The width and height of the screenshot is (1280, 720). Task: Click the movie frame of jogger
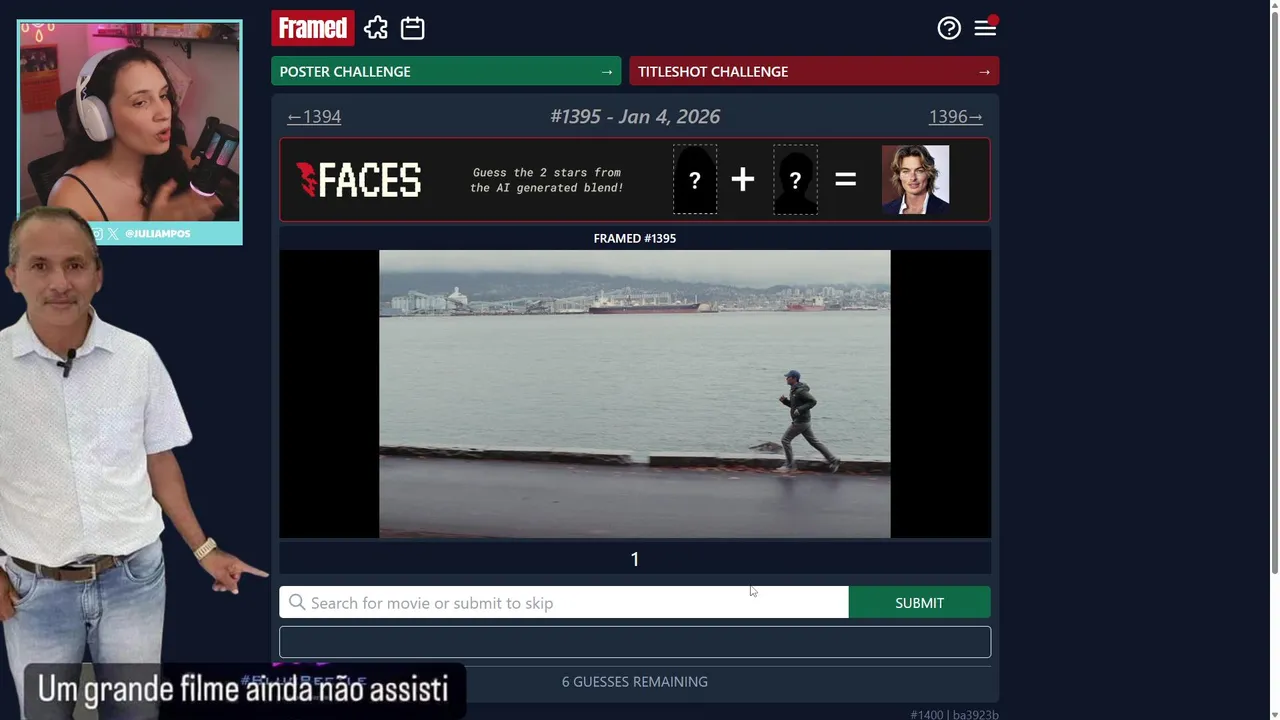point(635,394)
